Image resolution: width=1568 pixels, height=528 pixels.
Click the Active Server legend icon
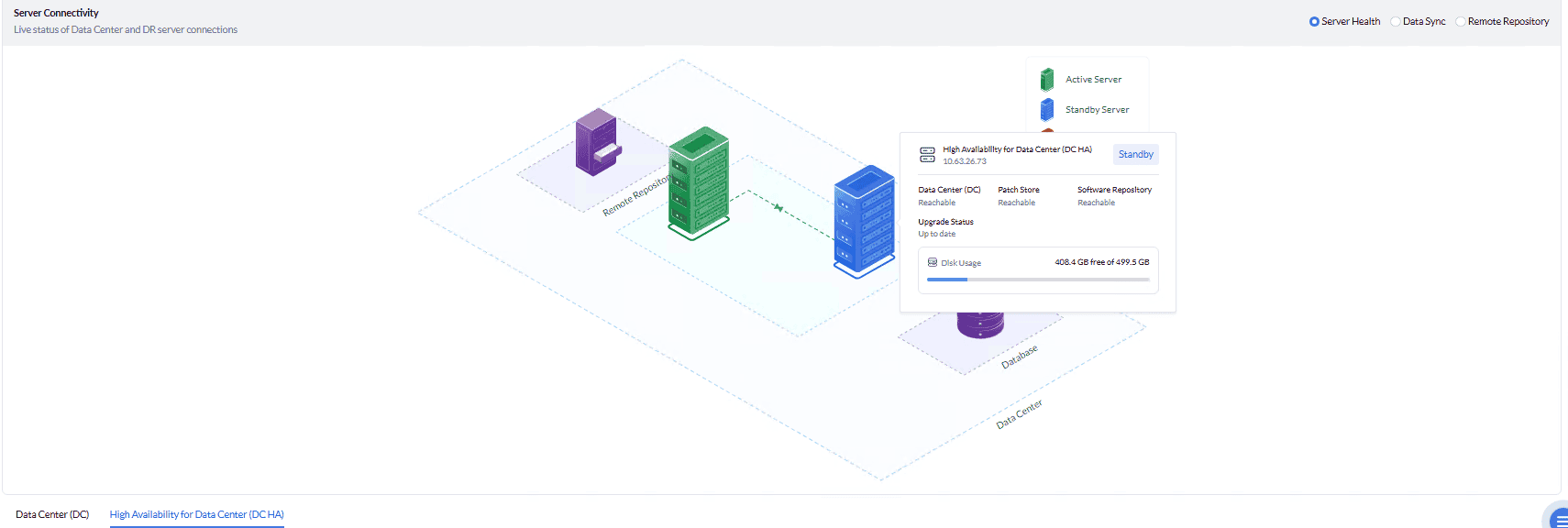click(1047, 80)
